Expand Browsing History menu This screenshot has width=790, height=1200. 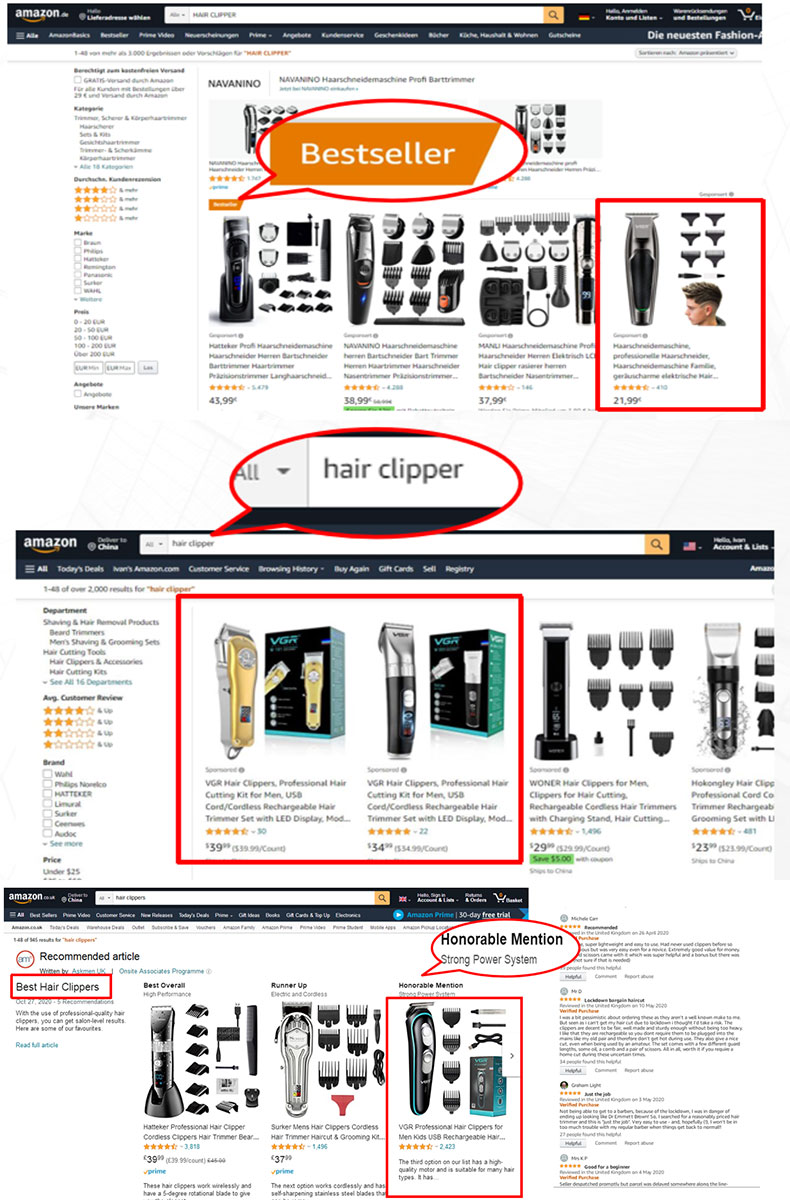[x=291, y=569]
